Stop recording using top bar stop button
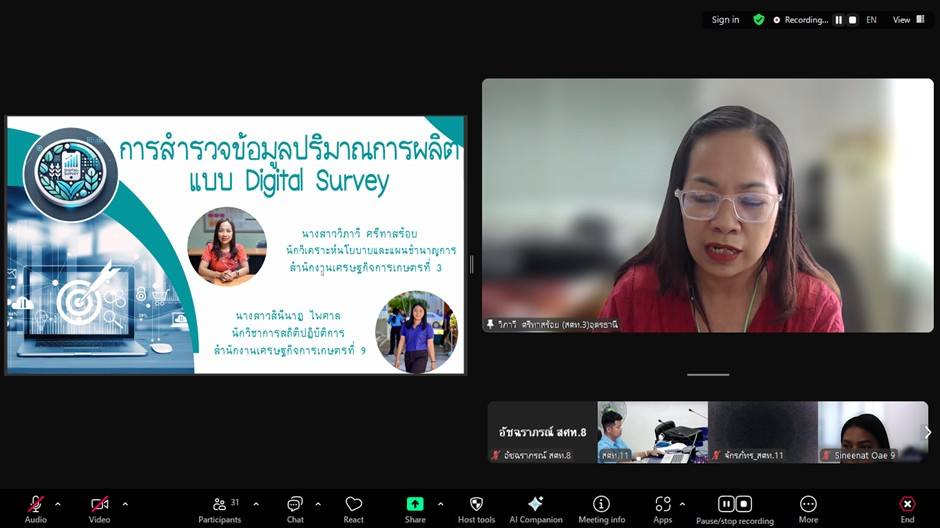This screenshot has width=940, height=528. 852,20
